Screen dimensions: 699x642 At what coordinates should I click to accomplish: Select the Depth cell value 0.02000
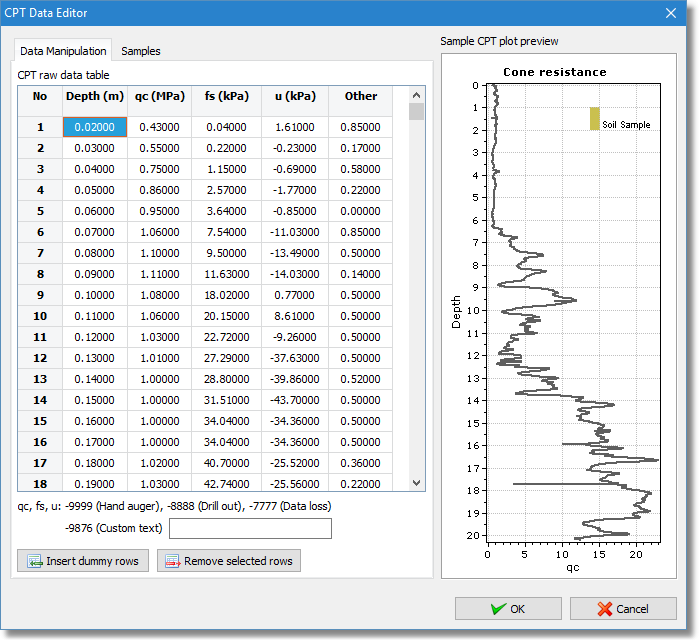click(95, 127)
